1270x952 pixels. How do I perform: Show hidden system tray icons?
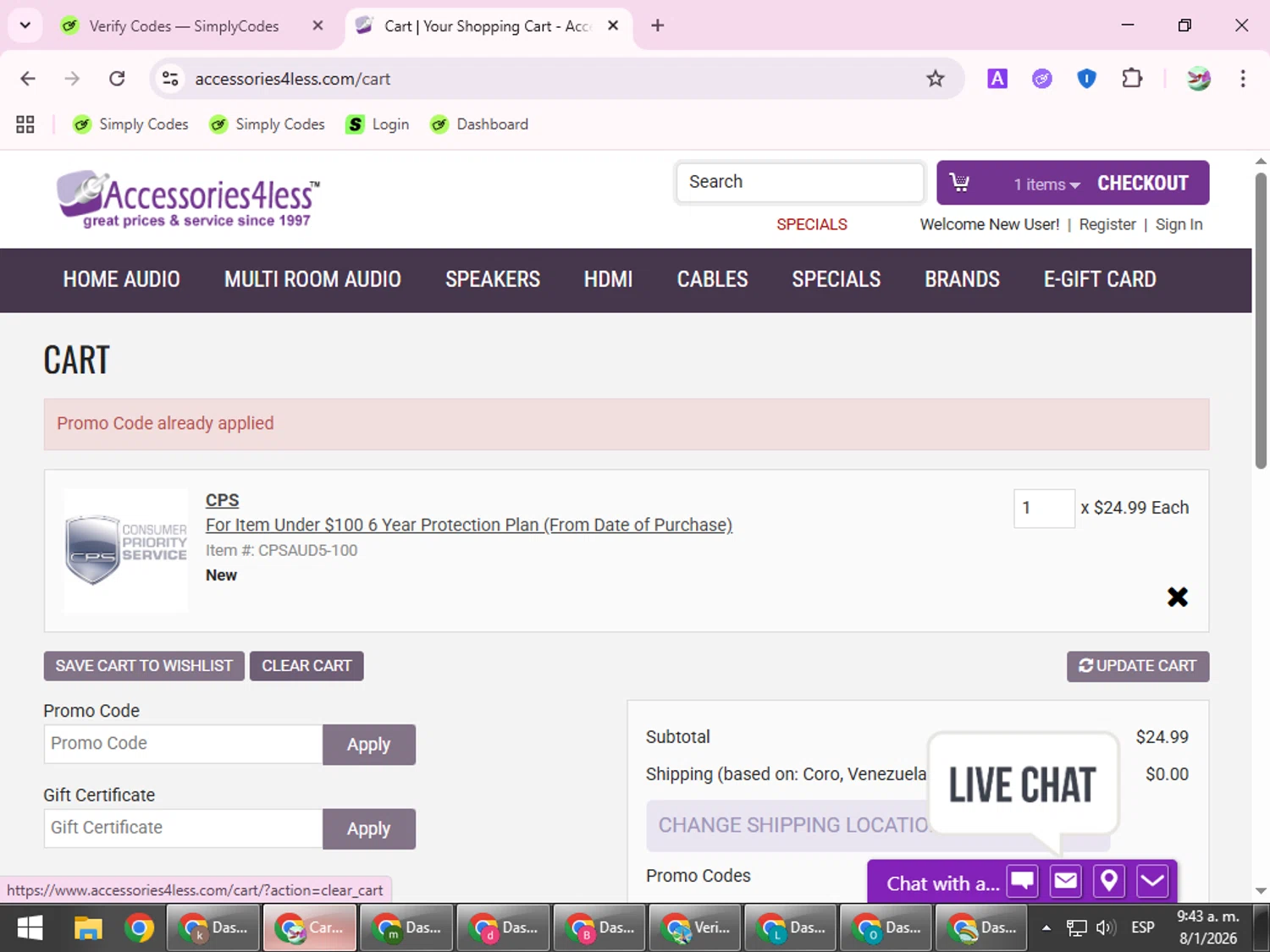click(x=1046, y=928)
